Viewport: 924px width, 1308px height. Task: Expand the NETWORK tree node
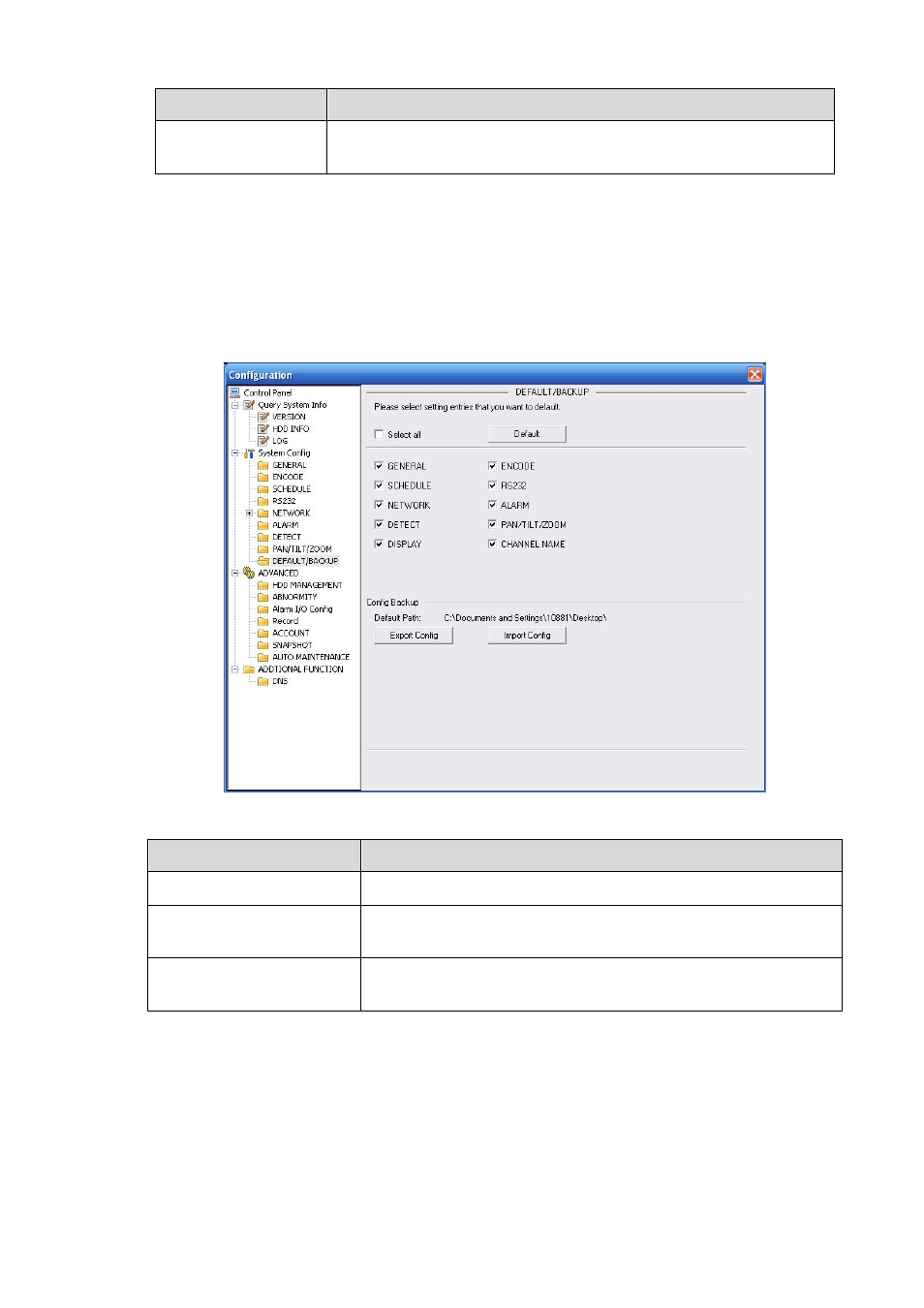249,513
